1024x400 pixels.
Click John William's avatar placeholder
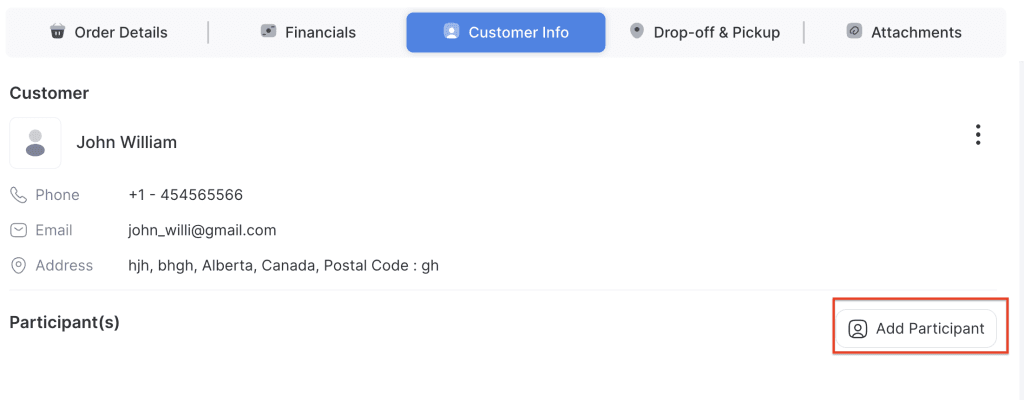(35, 142)
